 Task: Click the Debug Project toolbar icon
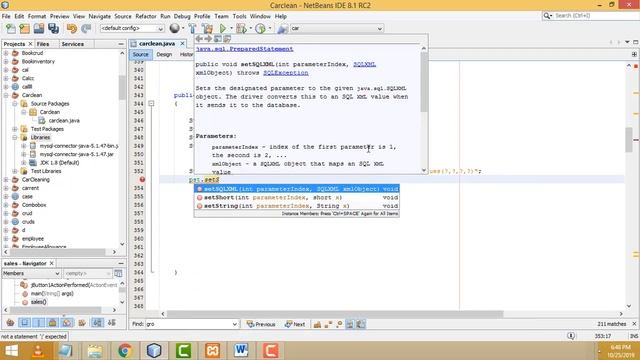[241, 28]
